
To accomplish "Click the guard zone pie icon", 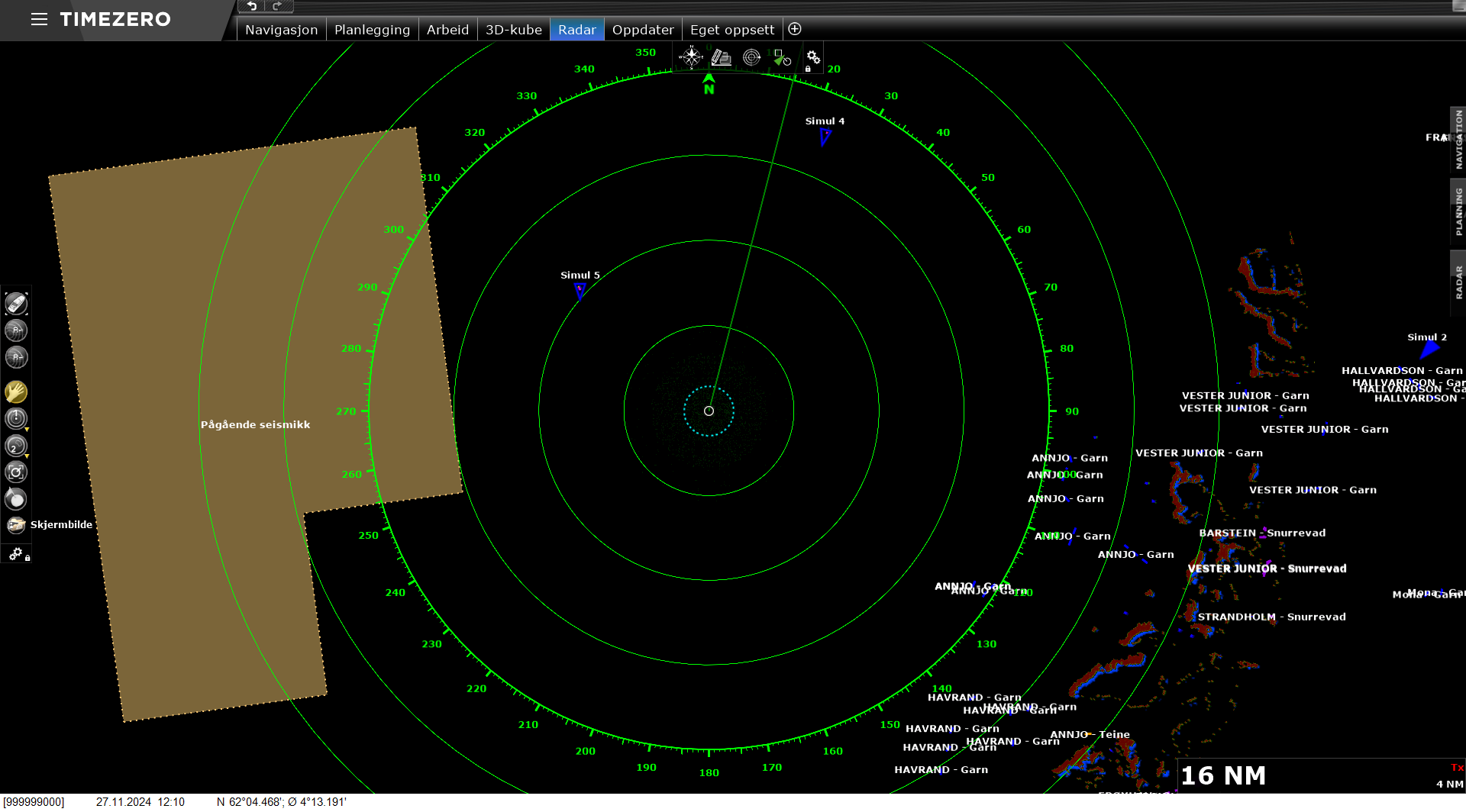I will [16, 499].
